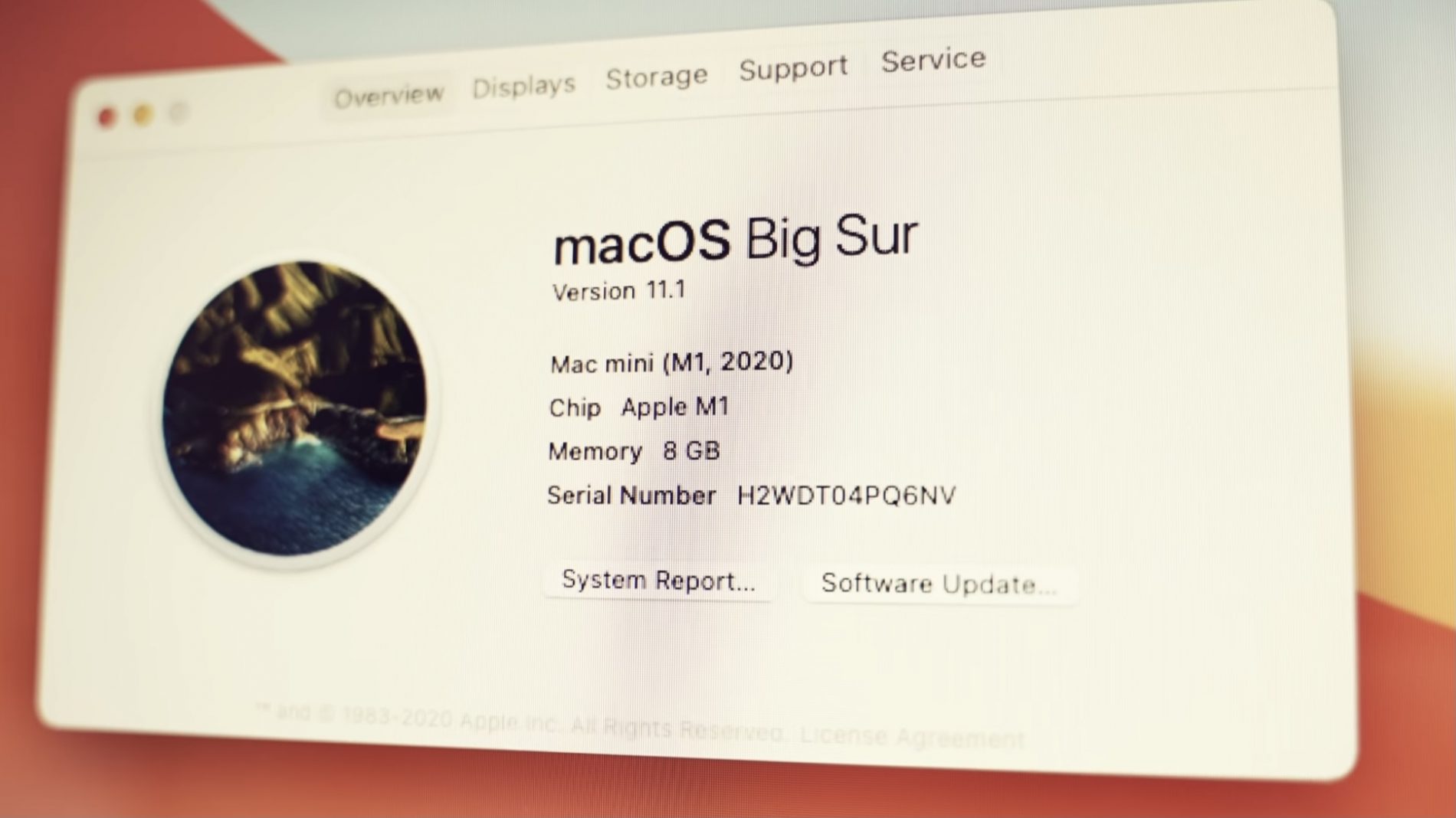Open the Service tab
The width and height of the screenshot is (1456, 818).
pyautogui.click(x=933, y=60)
